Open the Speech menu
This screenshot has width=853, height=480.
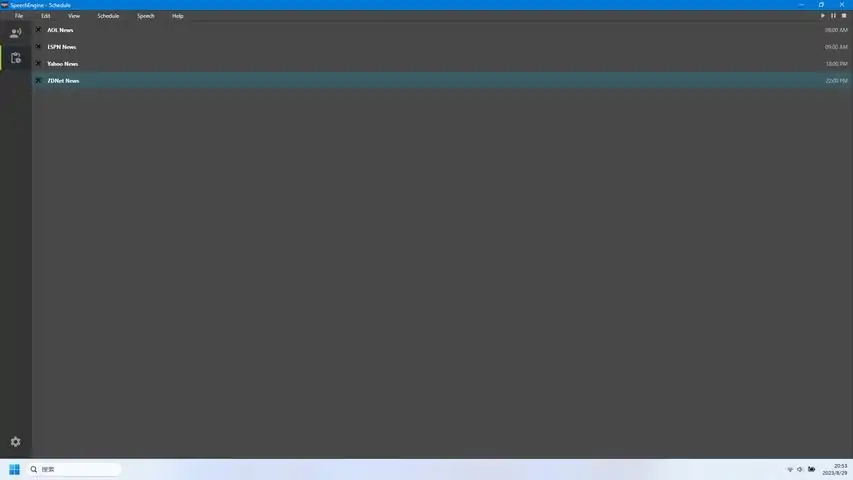146,16
